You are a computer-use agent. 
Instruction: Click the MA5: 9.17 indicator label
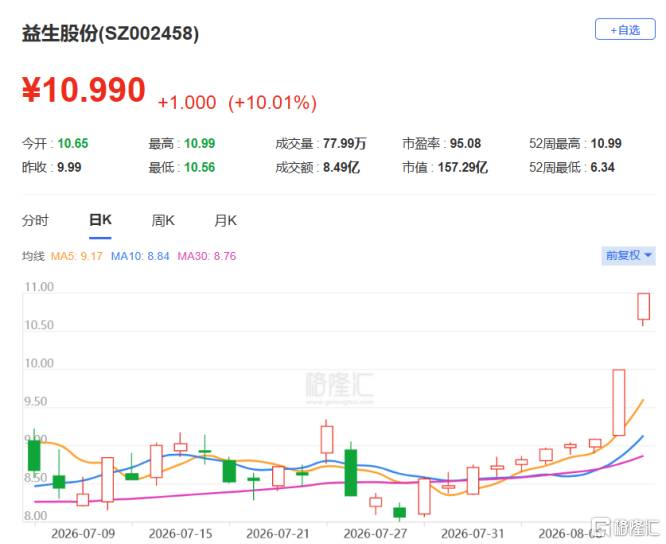(76, 256)
